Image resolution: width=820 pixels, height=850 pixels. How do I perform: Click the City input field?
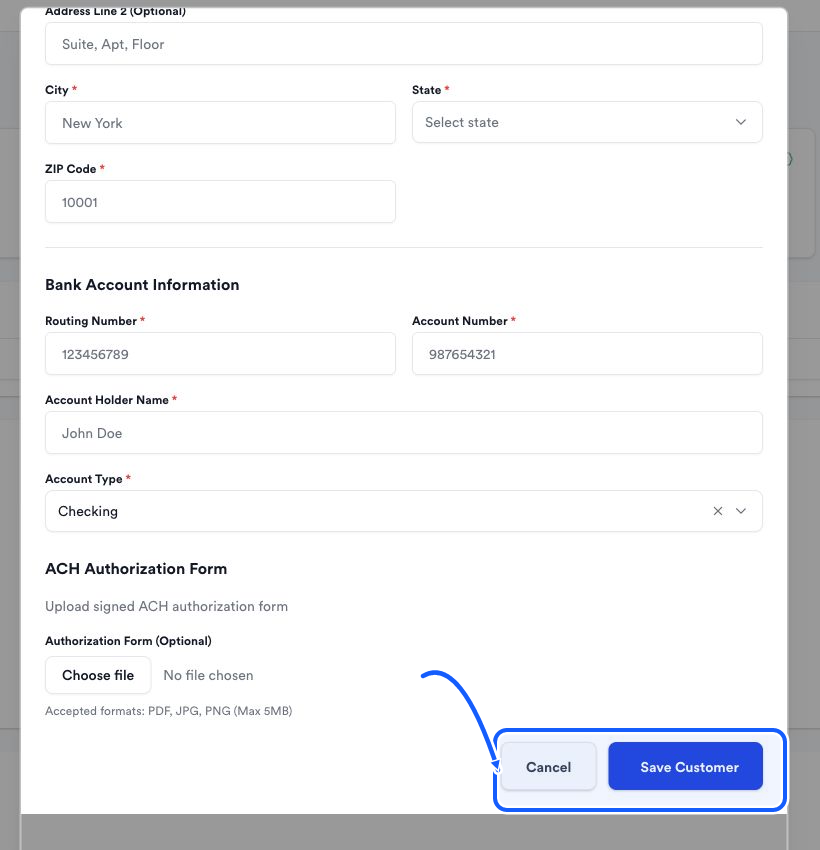tap(220, 123)
